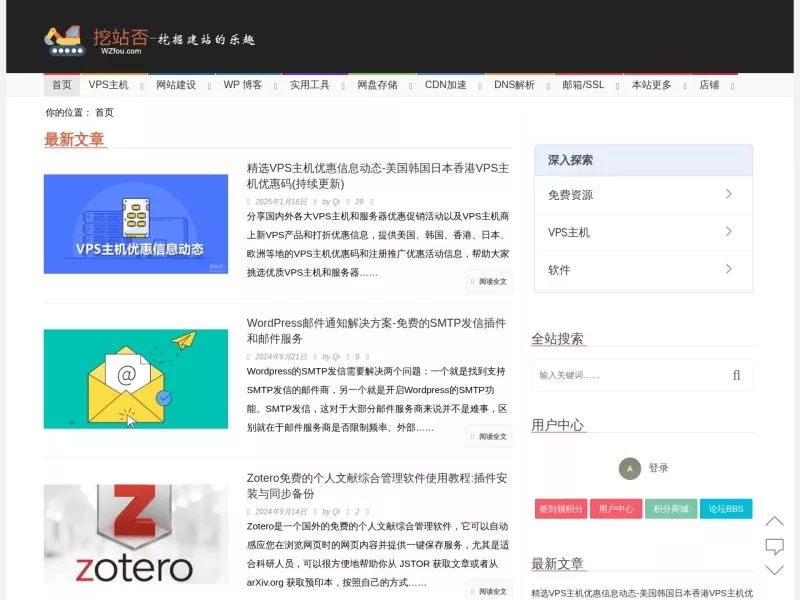Screen dimensions: 800x600
Task: Expand dropdown arrow next to 网盘存储 nav
Action: point(411,86)
